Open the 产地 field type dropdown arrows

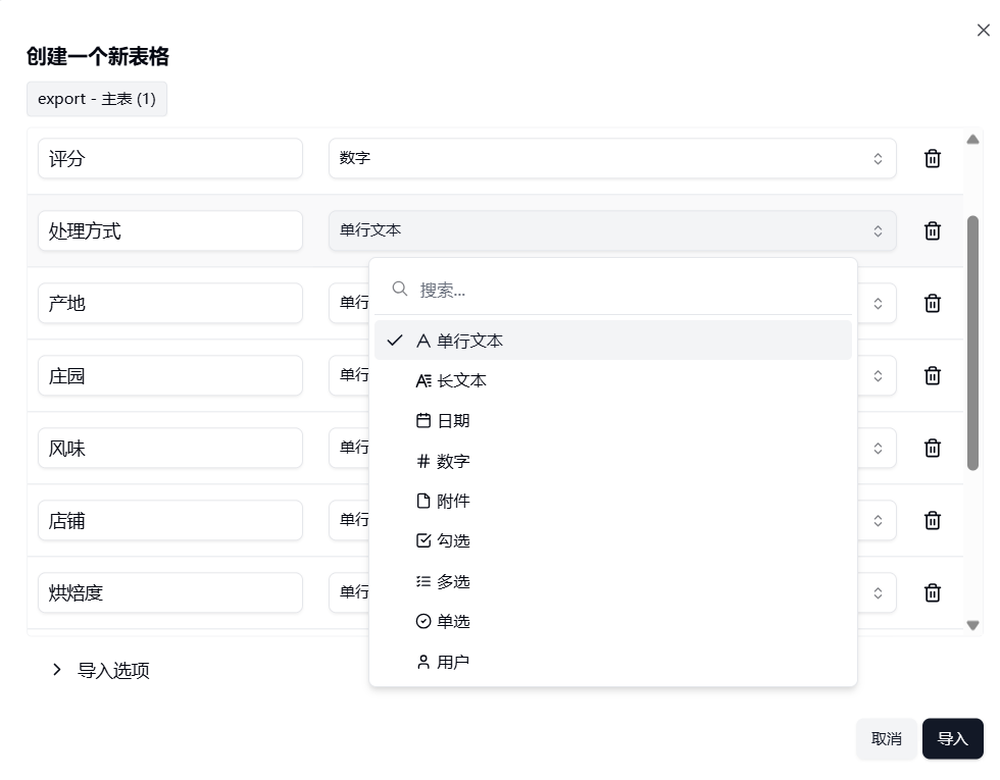tap(878, 303)
